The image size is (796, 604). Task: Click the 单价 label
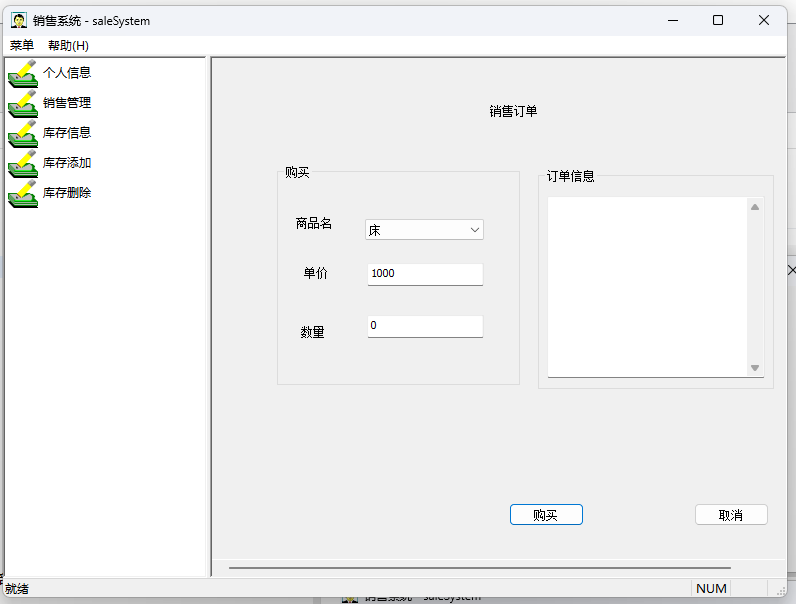315,273
